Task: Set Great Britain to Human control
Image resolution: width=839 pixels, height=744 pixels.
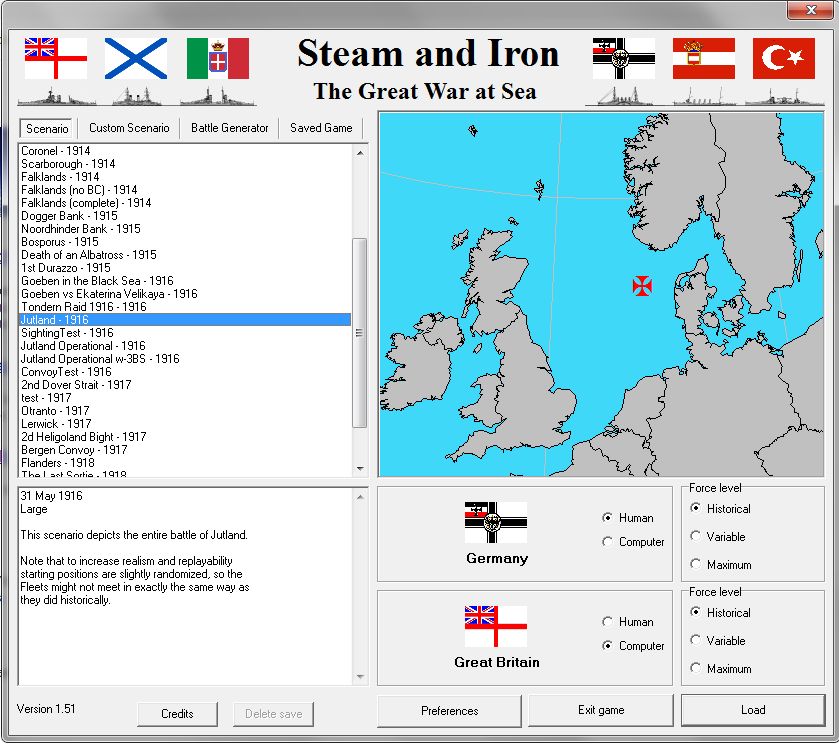Action: pos(608,621)
